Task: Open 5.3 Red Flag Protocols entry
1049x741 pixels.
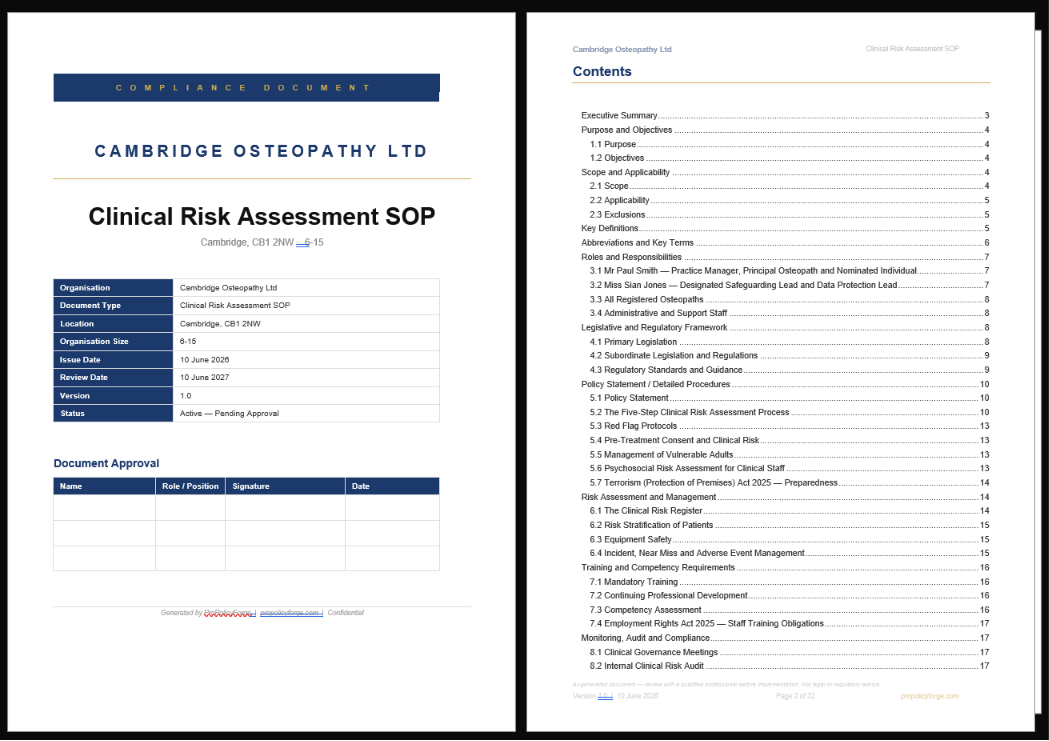Action: [789, 426]
